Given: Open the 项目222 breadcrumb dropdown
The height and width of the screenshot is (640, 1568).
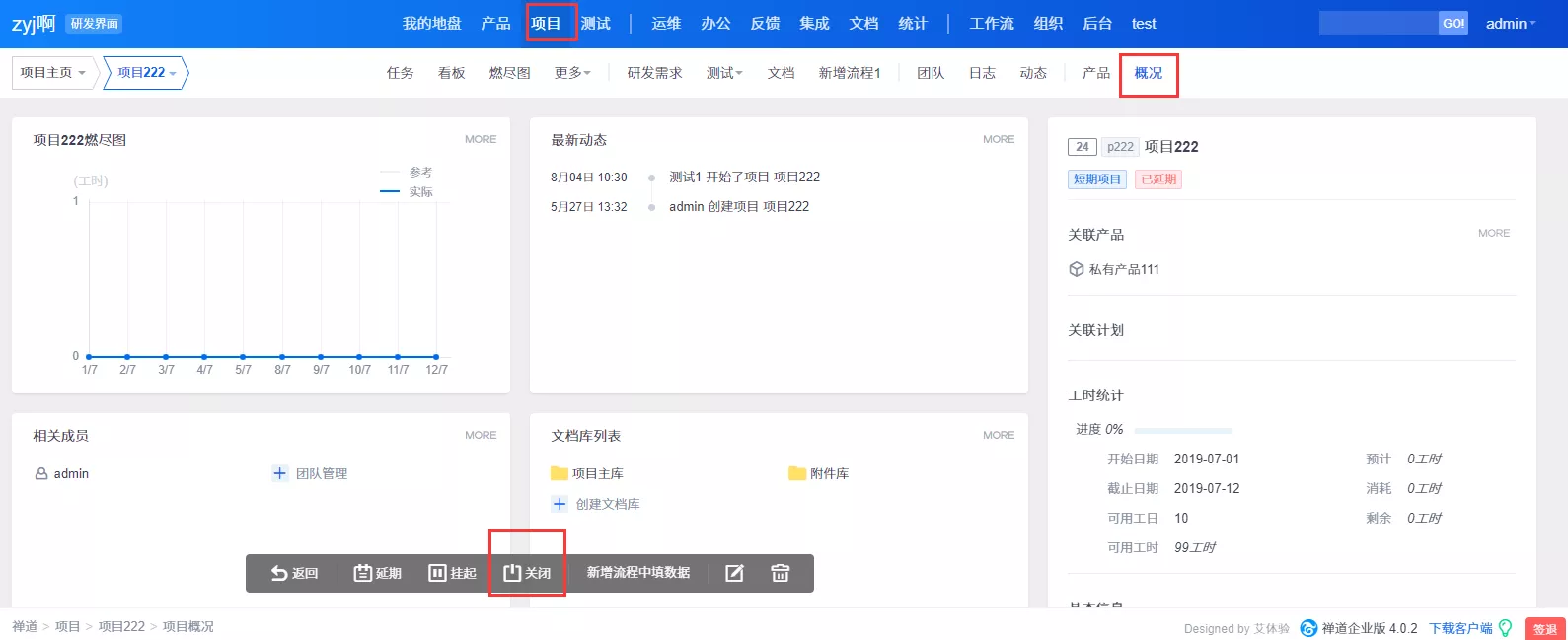Looking at the screenshot, I should pyautogui.click(x=147, y=73).
